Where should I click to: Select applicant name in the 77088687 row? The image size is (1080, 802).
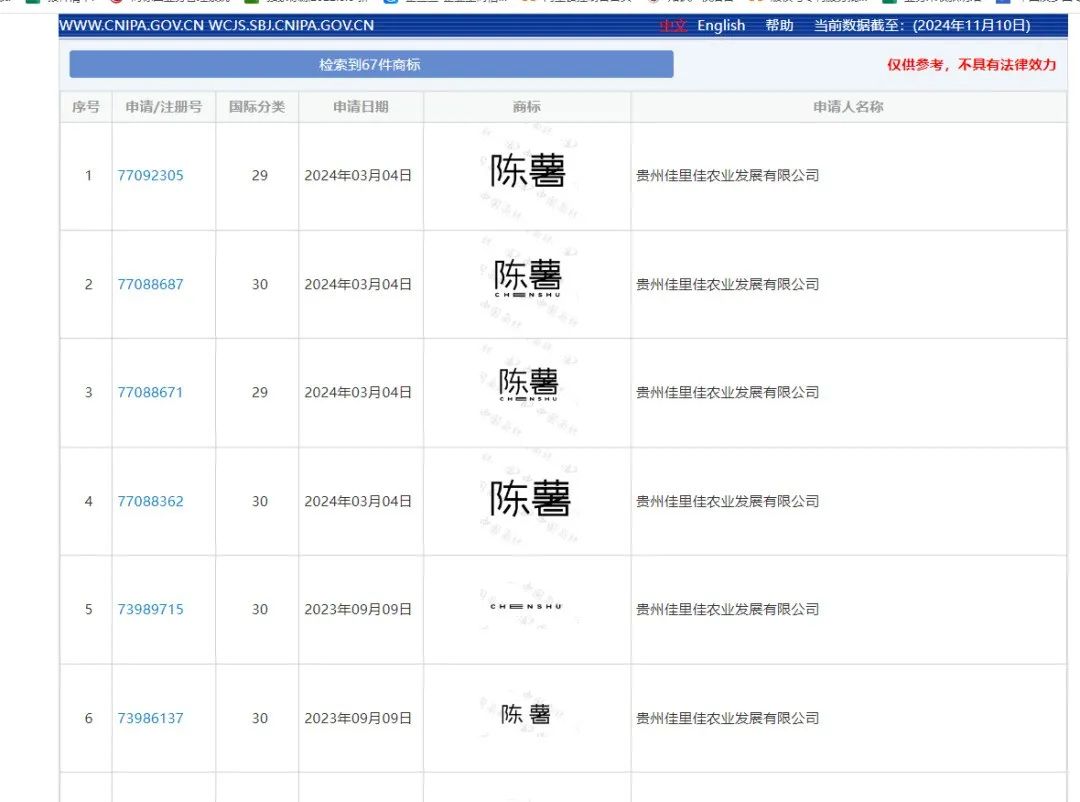coord(727,284)
